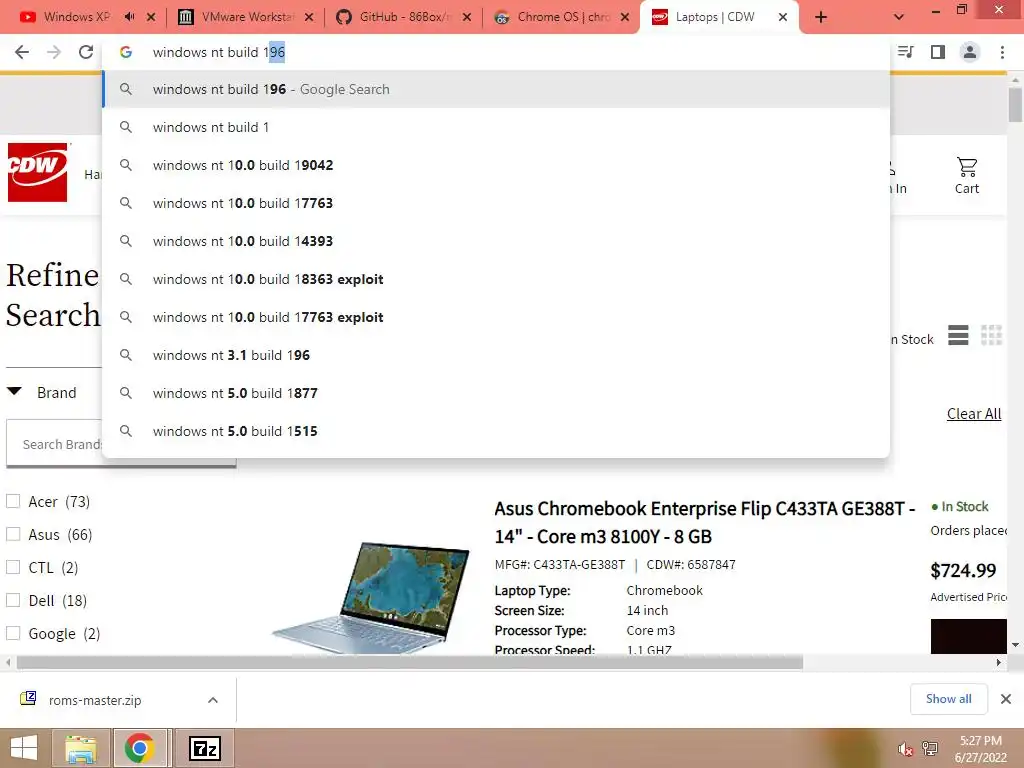Viewport: 1024px width, 768px height.
Task: Reload the page with the refresh icon
Action: click(86, 52)
